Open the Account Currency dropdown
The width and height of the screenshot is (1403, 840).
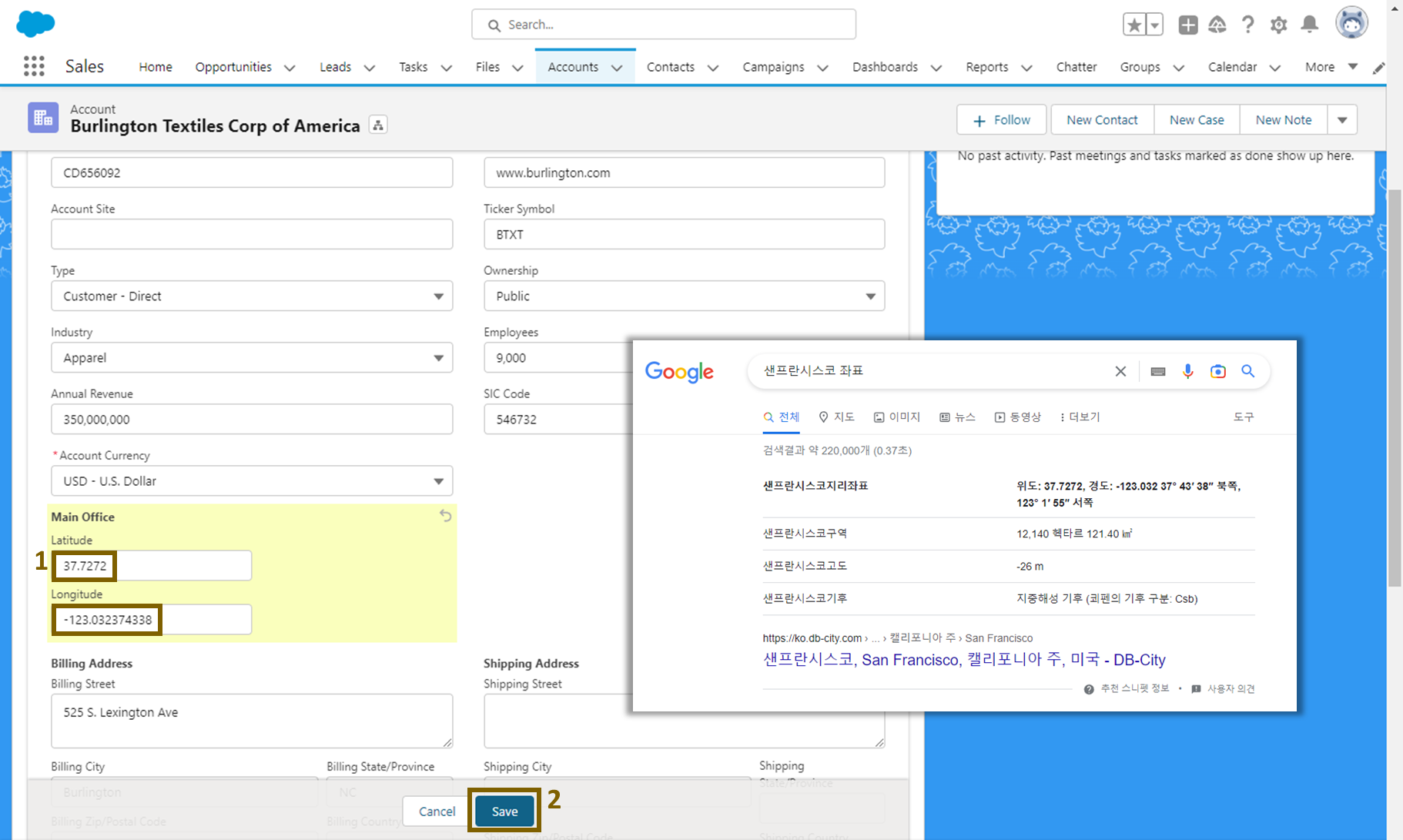click(x=252, y=480)
